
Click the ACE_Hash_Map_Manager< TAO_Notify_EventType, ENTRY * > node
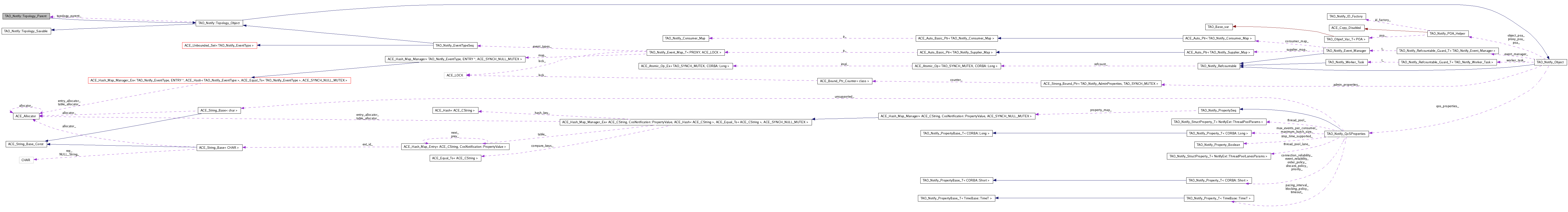(455, 59)
